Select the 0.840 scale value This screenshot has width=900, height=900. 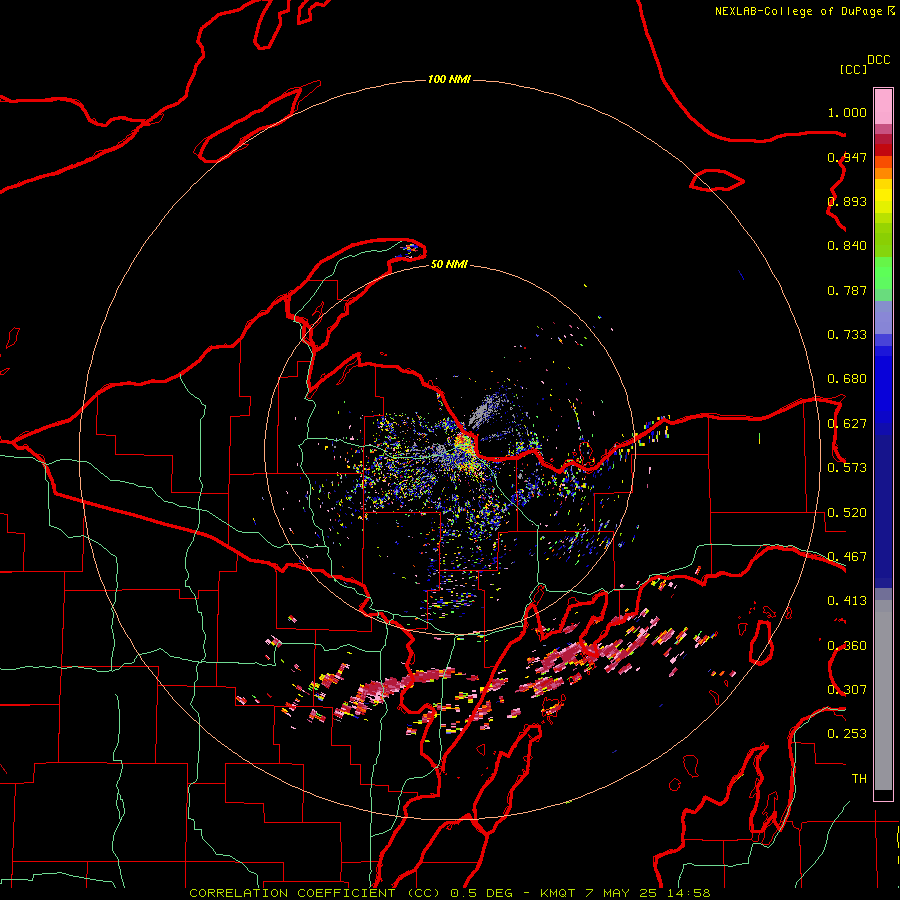pos(847,246)
